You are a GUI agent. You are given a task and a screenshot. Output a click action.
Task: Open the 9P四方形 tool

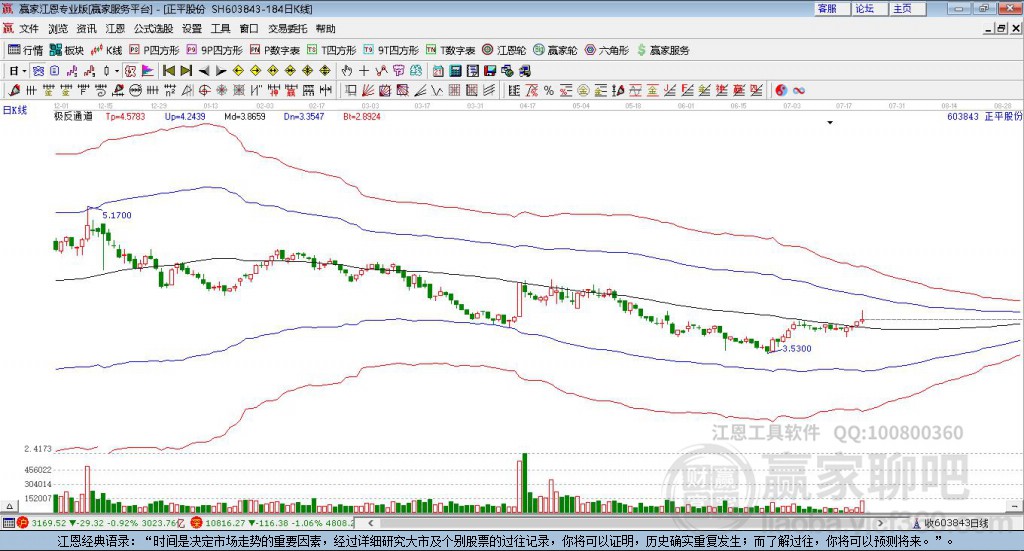214,50
